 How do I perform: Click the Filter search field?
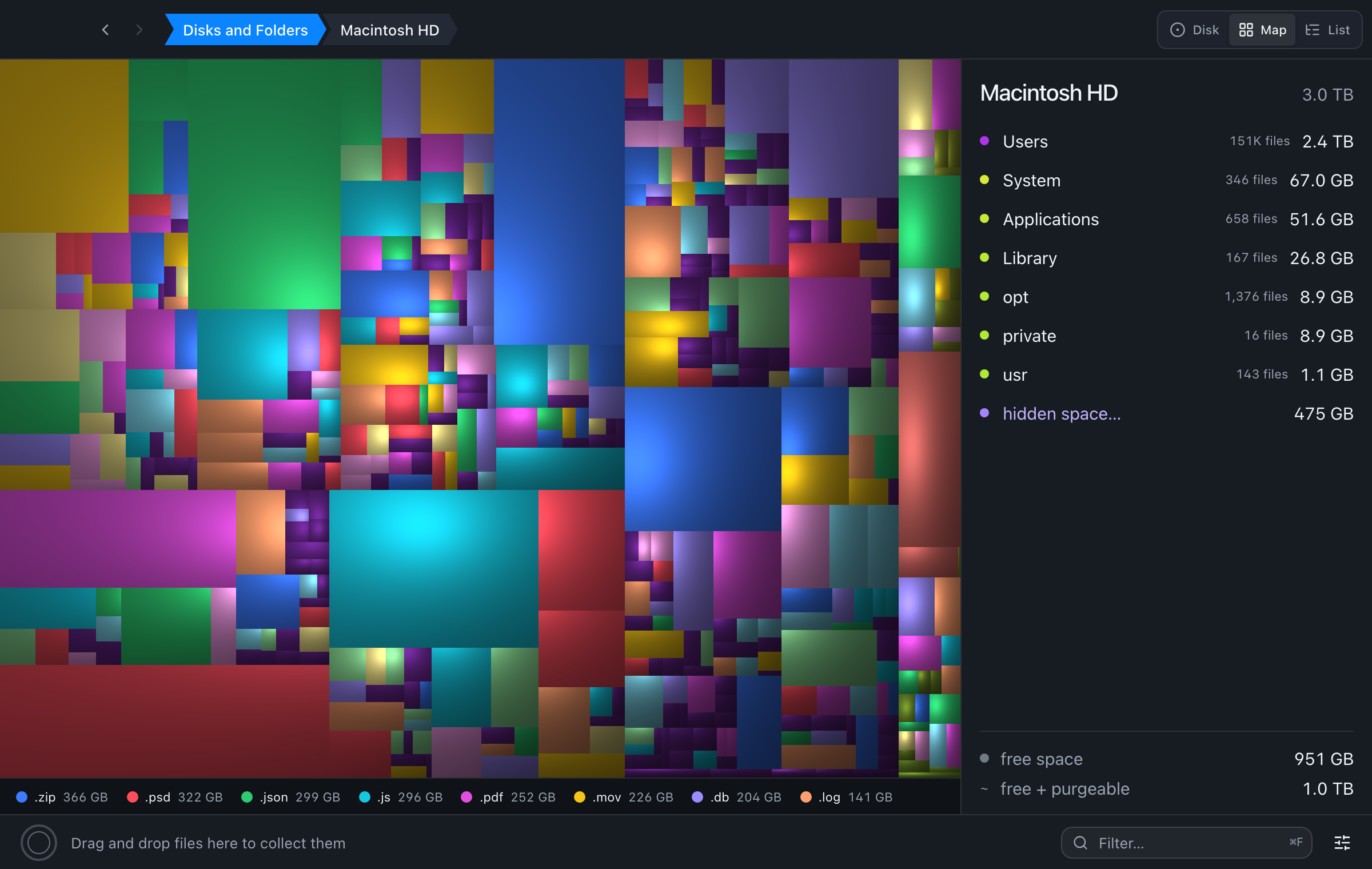[1186, 843]
